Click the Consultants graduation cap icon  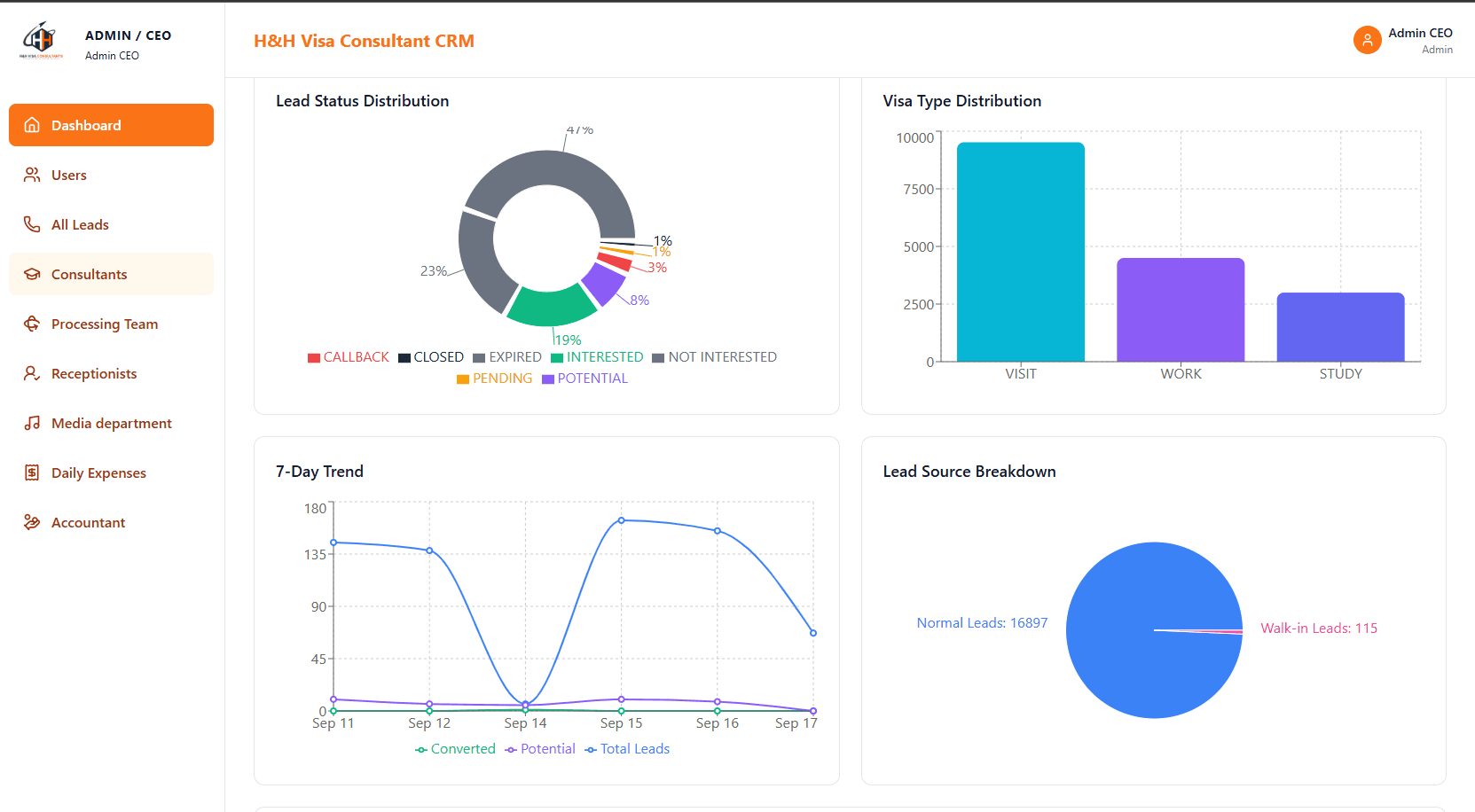(32, 274)
